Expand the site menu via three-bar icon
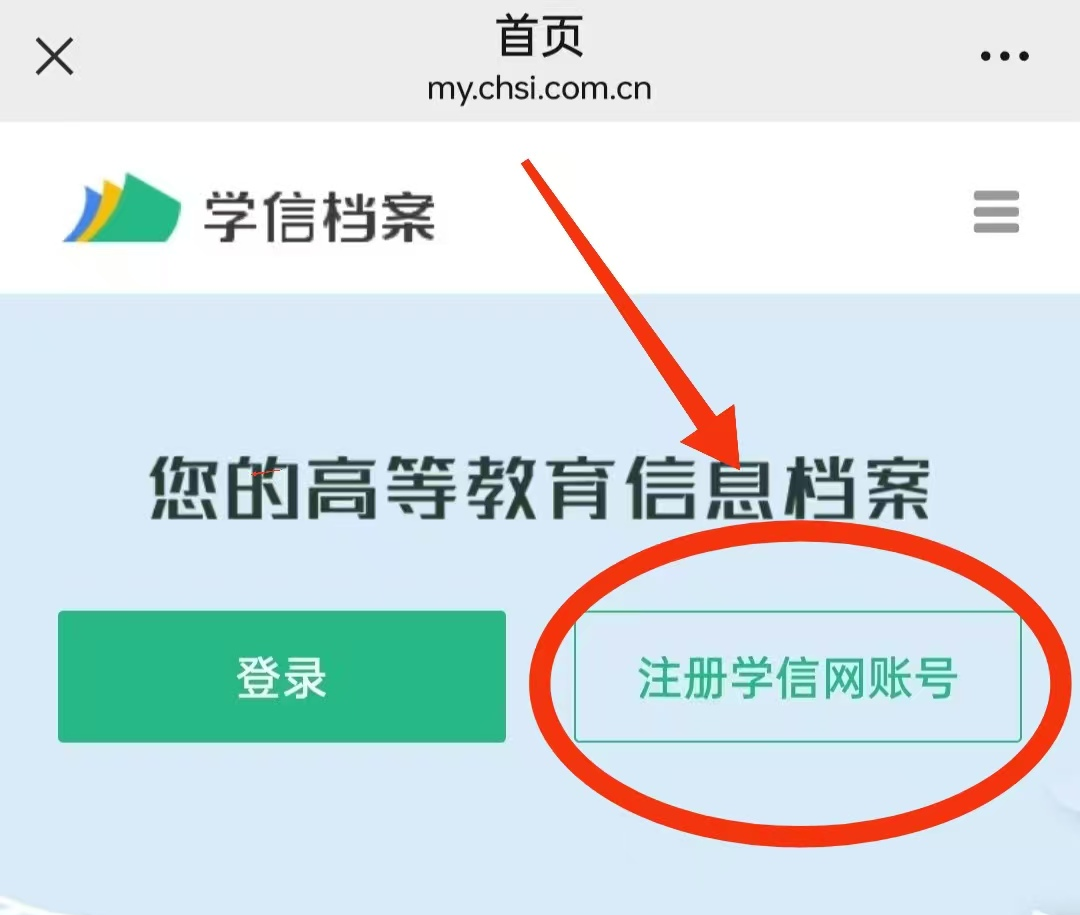Viewport: 1080px width, 915px height. point(996,212)
